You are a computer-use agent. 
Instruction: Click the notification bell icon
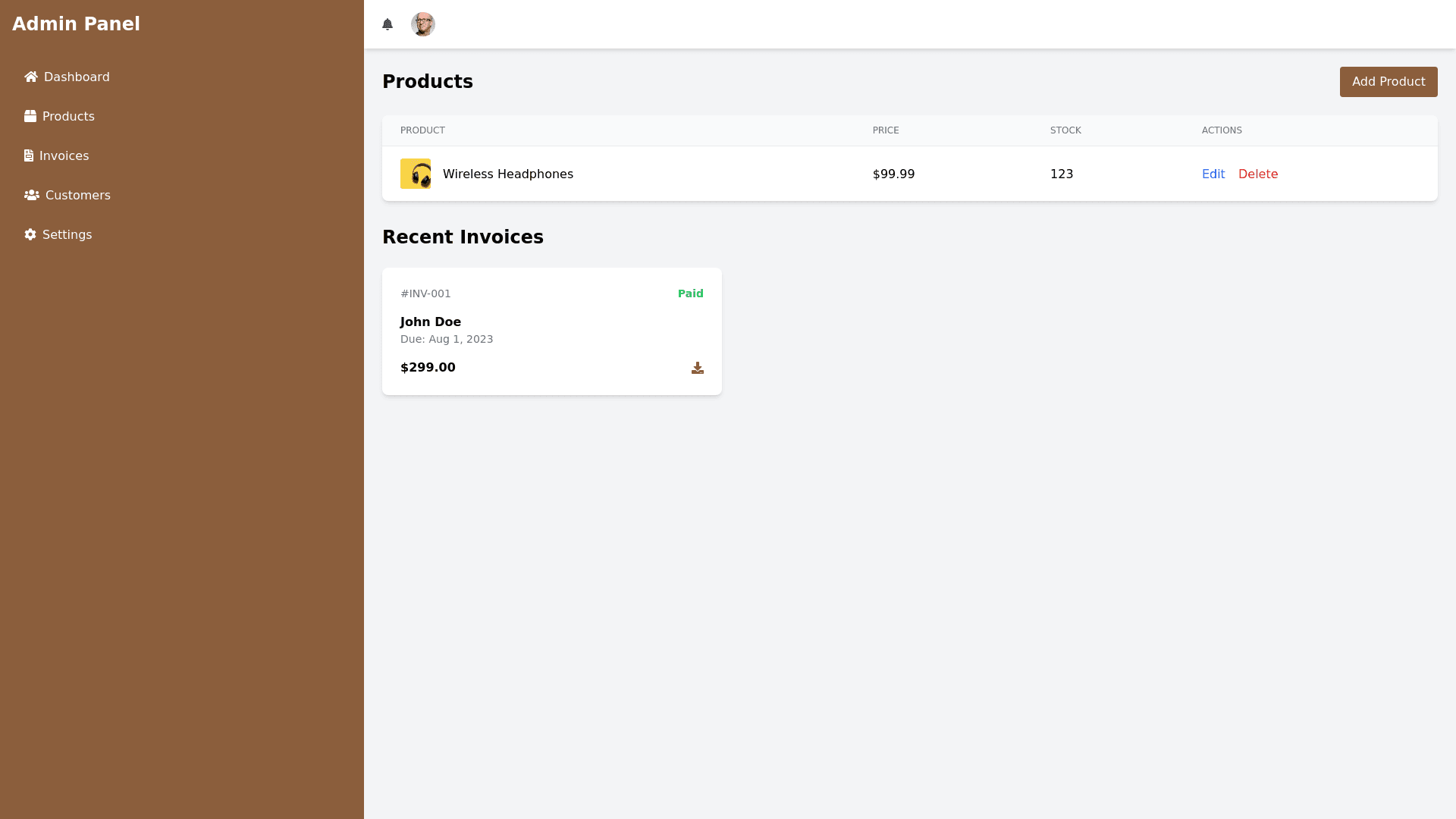pos(388,24)
